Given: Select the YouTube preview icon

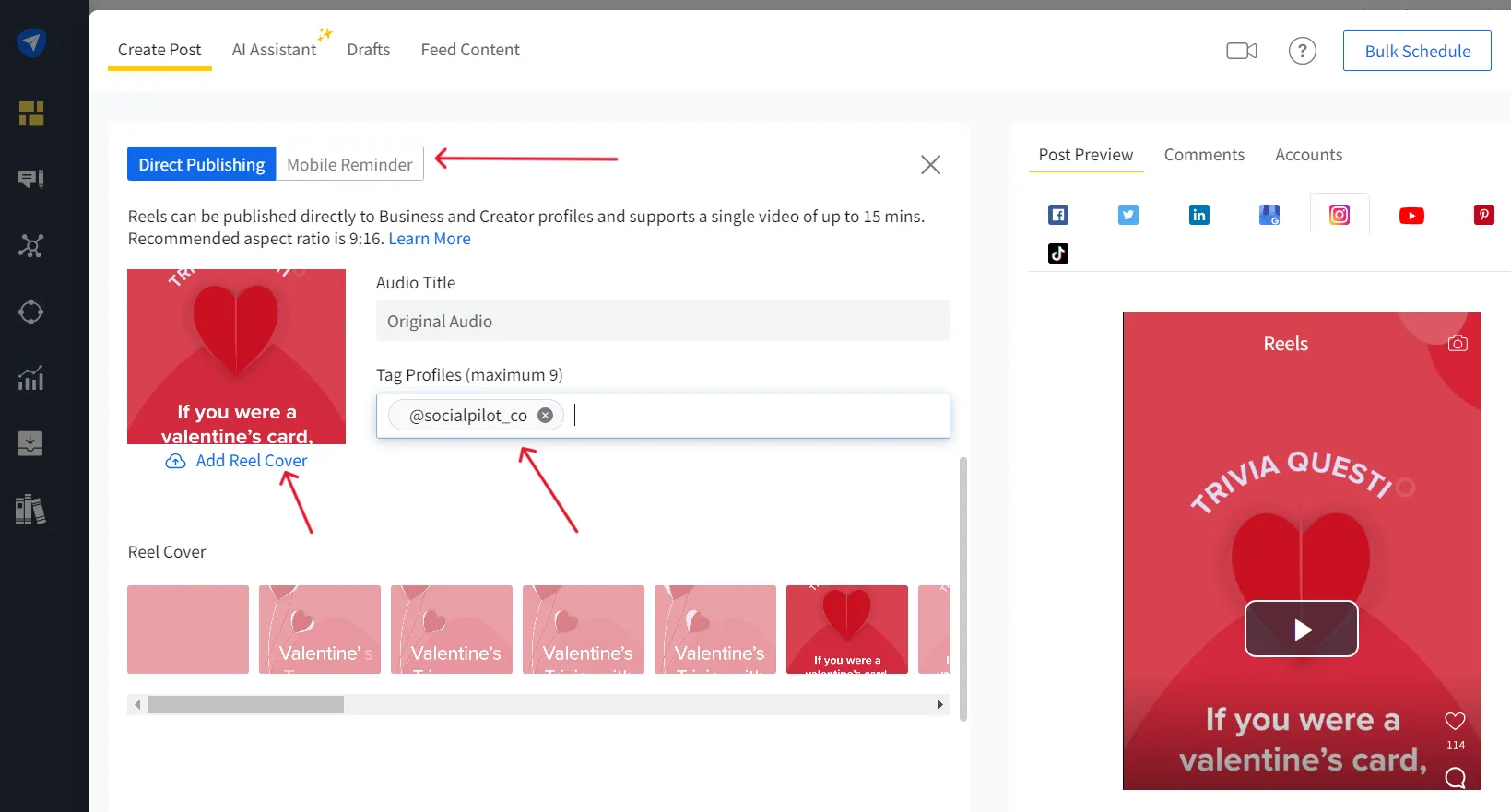Looking at the screenshot, I should coord(1411,216).
